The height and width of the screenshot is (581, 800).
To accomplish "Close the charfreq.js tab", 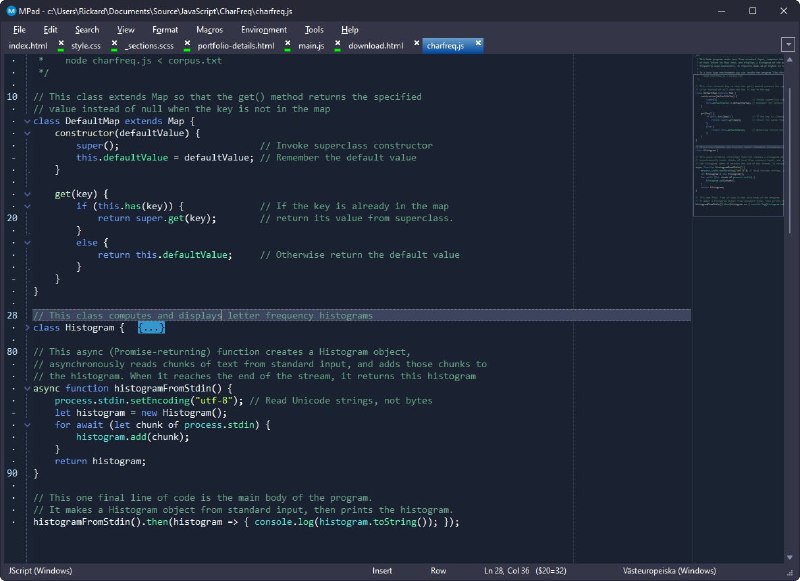I will click(x=478, y=43).
